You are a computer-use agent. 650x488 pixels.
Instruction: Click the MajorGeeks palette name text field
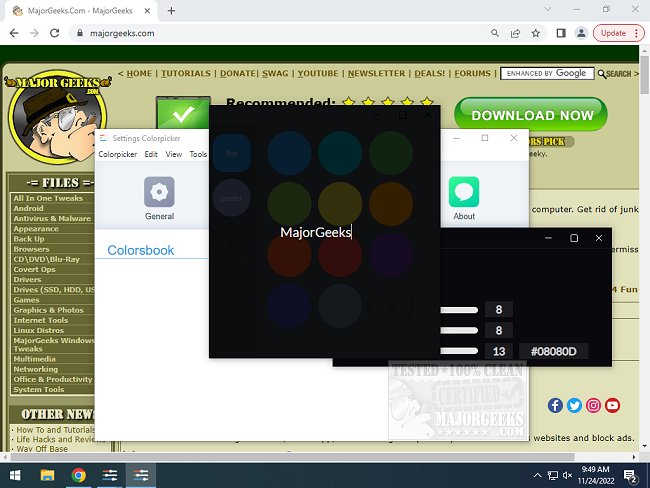[316, 232]
